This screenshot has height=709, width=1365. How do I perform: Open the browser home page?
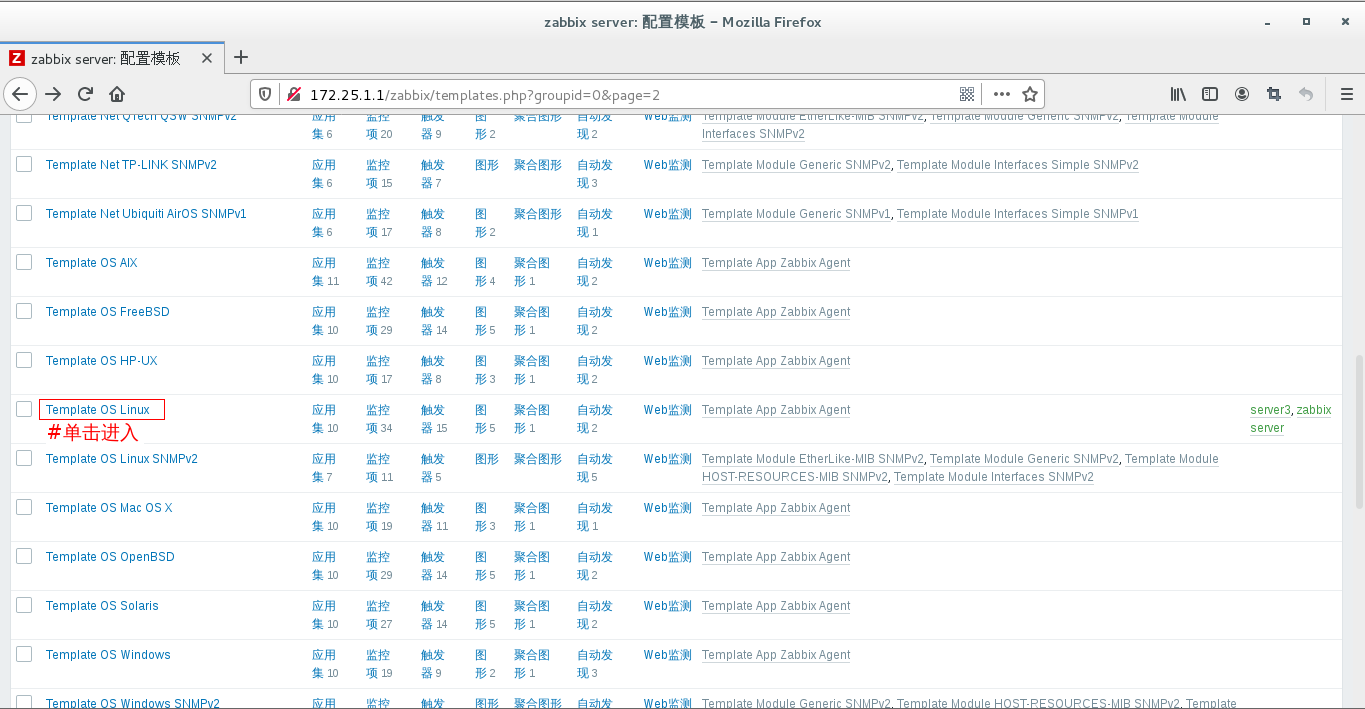click(x=117, y=94)
